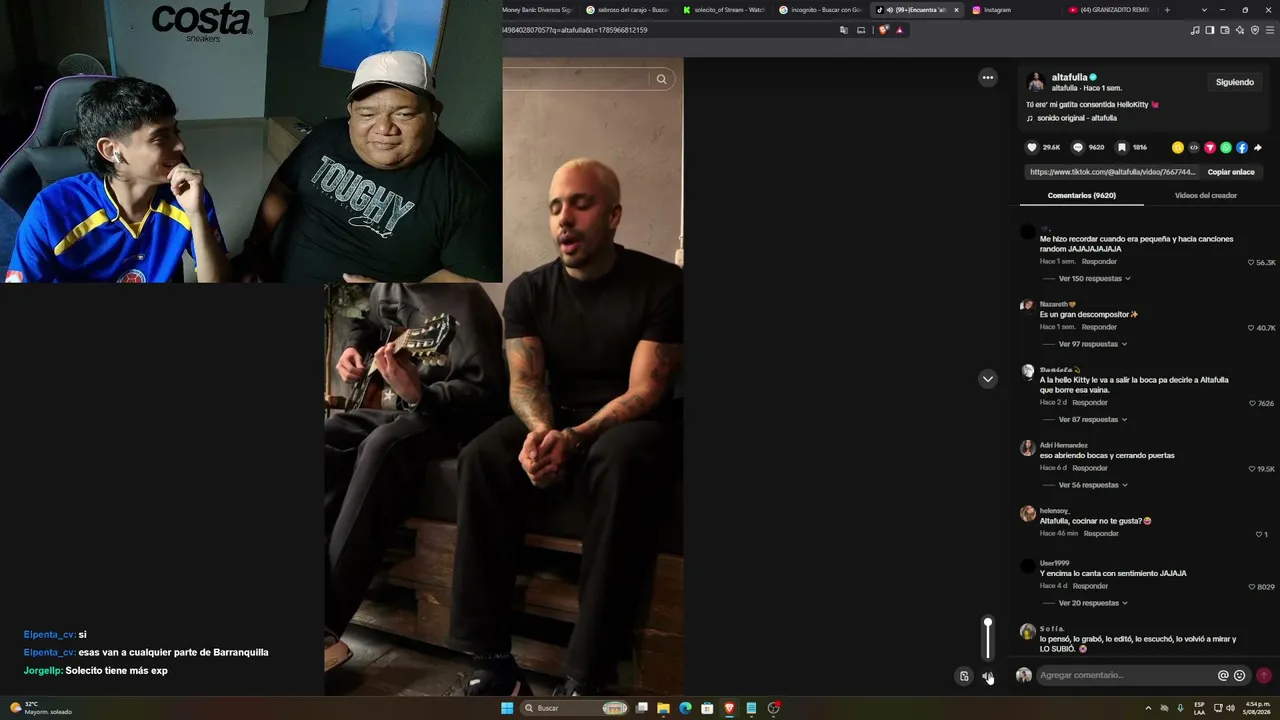The width and height of the screenshot is (1280, 720).
Task: Expand 'Ver 97 respuestas' replies
Action: pos(1093,344)
